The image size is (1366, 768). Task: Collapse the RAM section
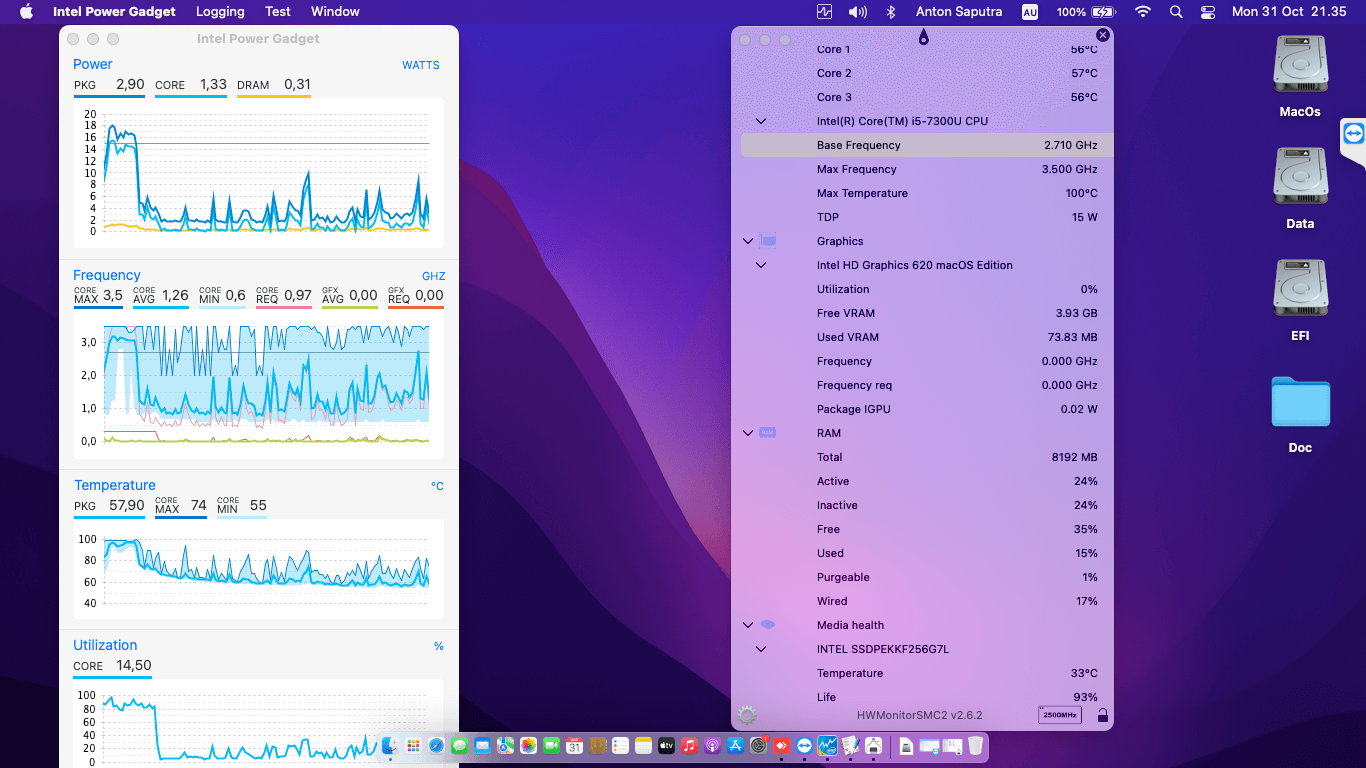tap(747, 433)
